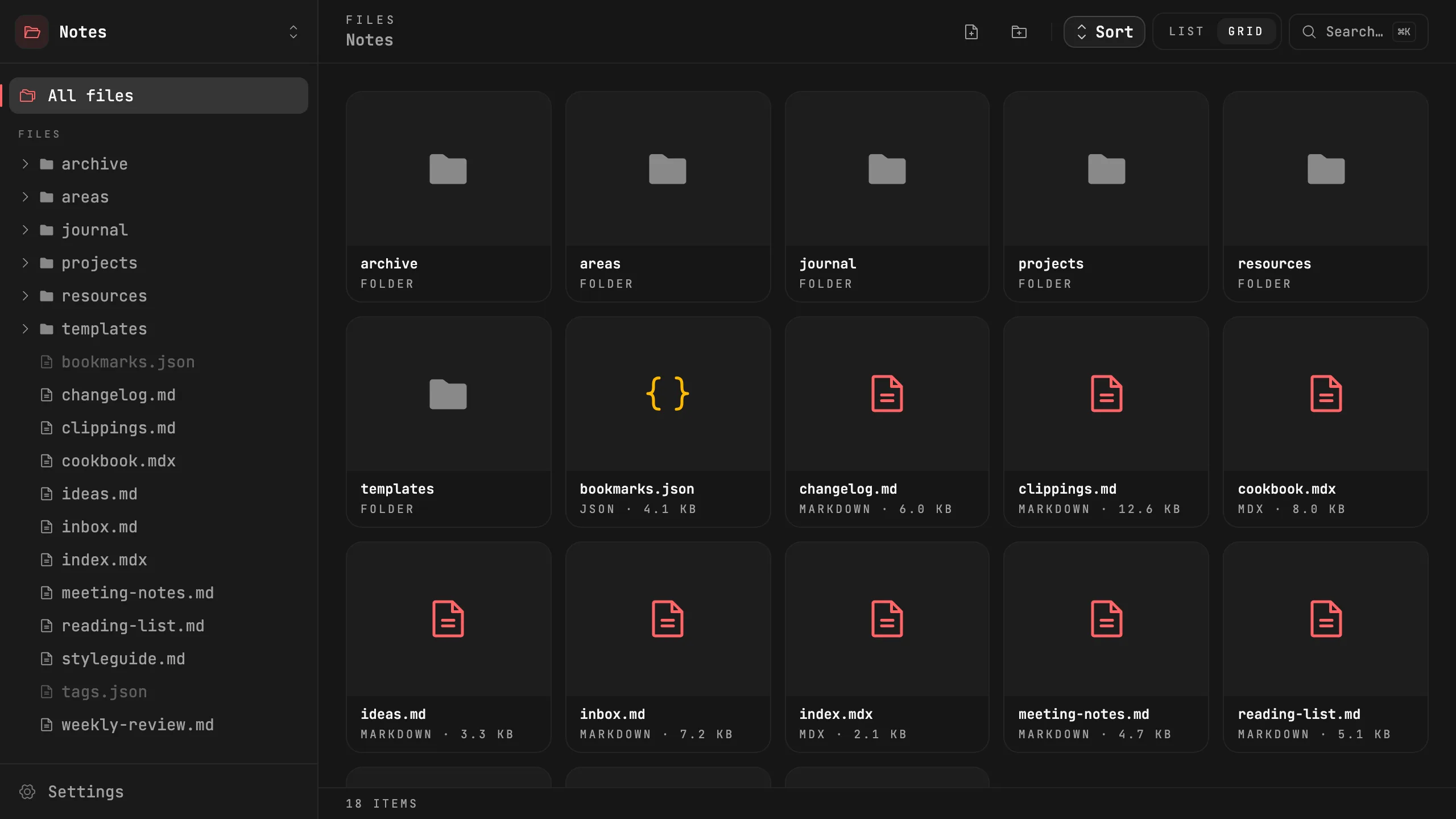Click the document icon on ideas.md card

pyautogui.click(x=448, y=619)
